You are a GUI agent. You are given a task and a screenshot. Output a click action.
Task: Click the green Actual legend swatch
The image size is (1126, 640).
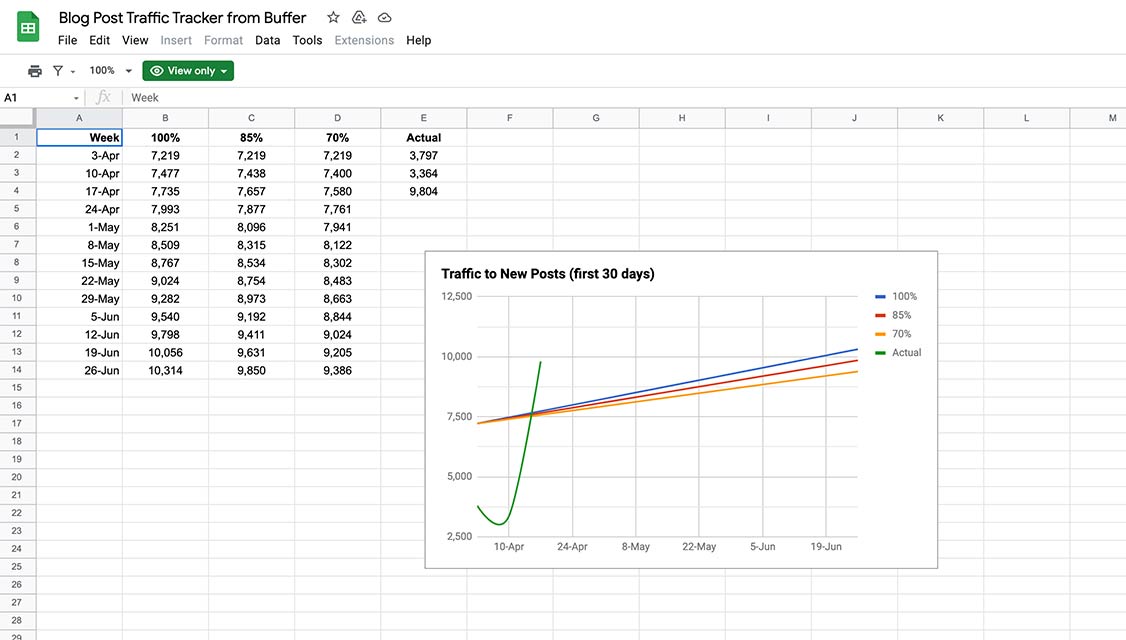880,353
